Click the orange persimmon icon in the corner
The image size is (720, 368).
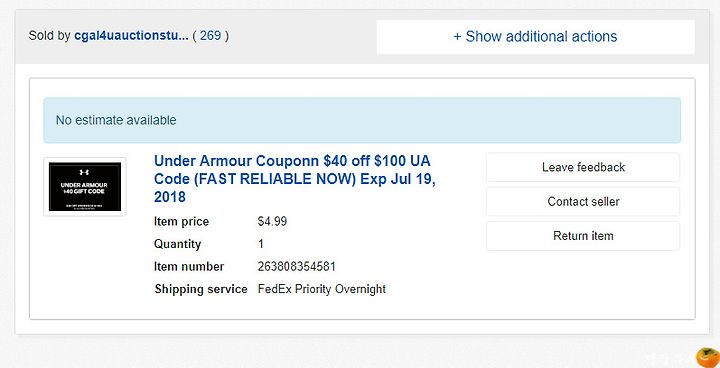pos(708,357)
